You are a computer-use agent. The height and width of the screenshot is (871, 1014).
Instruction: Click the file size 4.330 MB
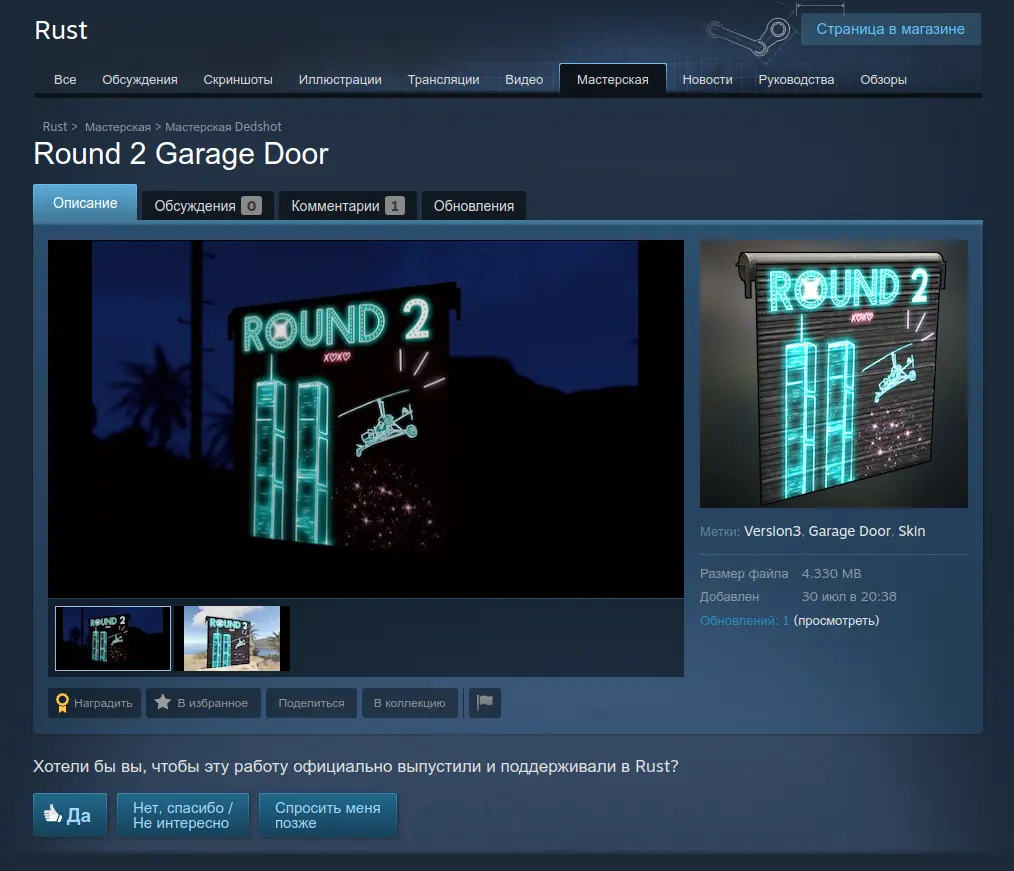831,574
